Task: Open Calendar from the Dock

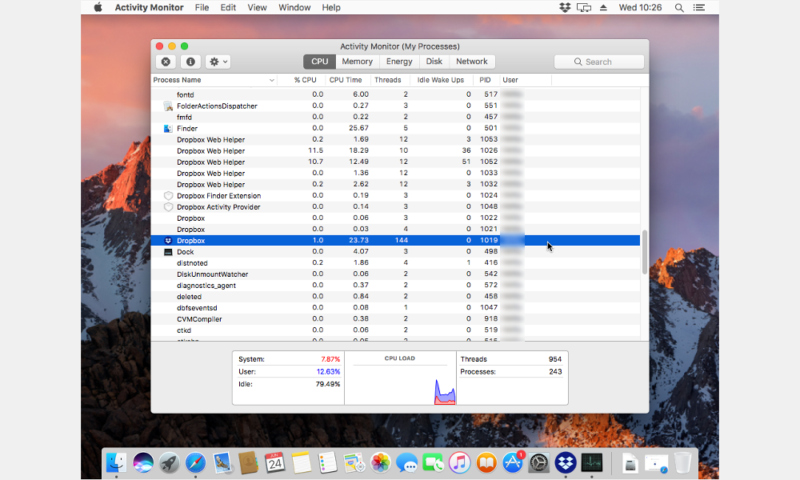Action: [x=274, y=463]
